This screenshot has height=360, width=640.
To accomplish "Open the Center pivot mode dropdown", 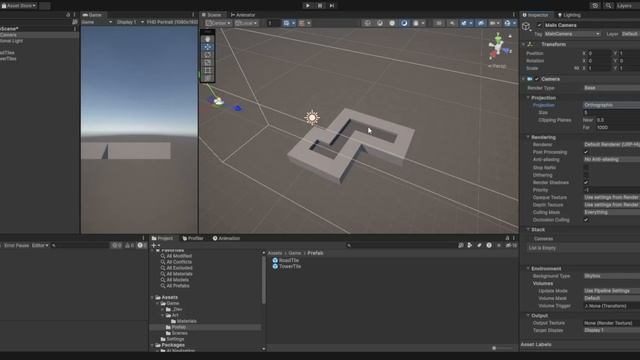I will pyautogui.click(x=218, y=23).
